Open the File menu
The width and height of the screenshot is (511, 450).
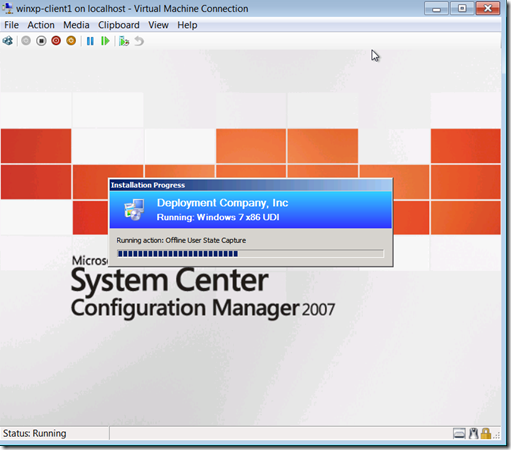[x=11, y=25]
